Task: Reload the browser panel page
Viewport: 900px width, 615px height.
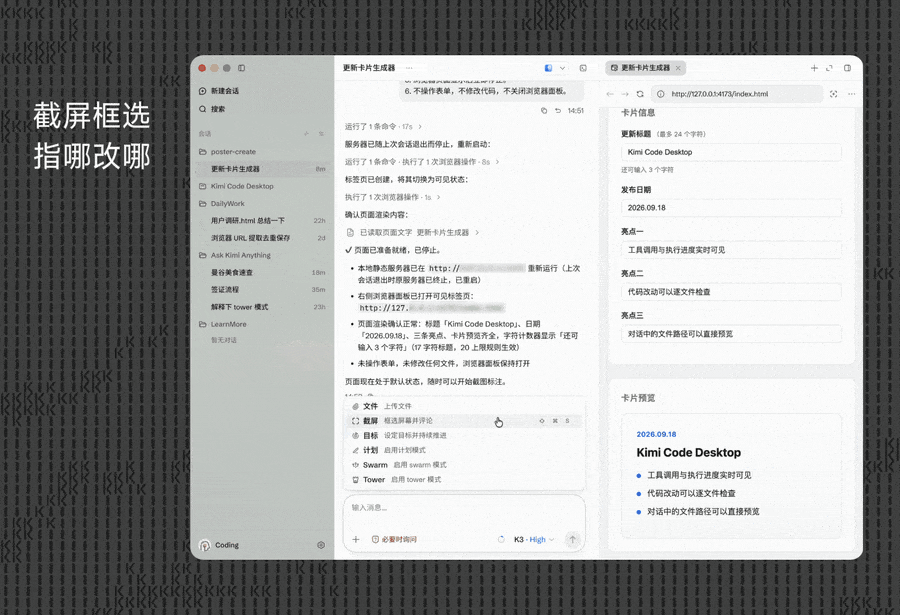Action: click(x=640, y=94)
